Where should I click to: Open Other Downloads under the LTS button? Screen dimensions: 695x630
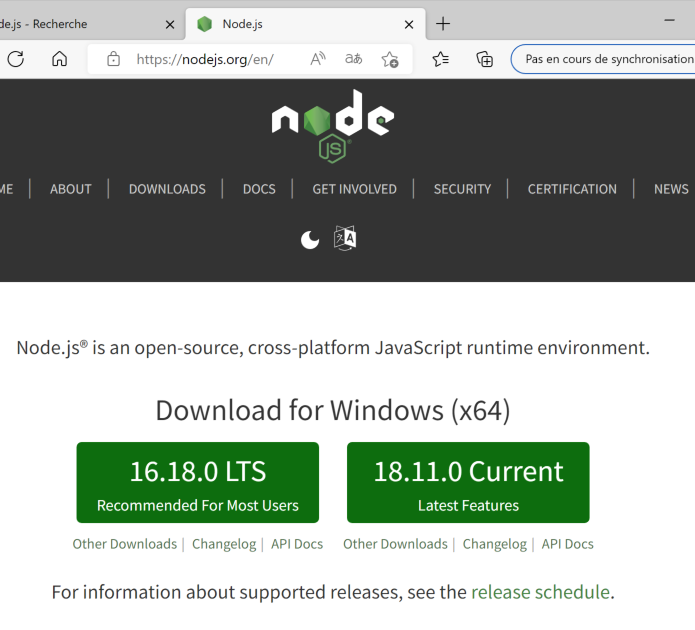[x=125, y=544]
